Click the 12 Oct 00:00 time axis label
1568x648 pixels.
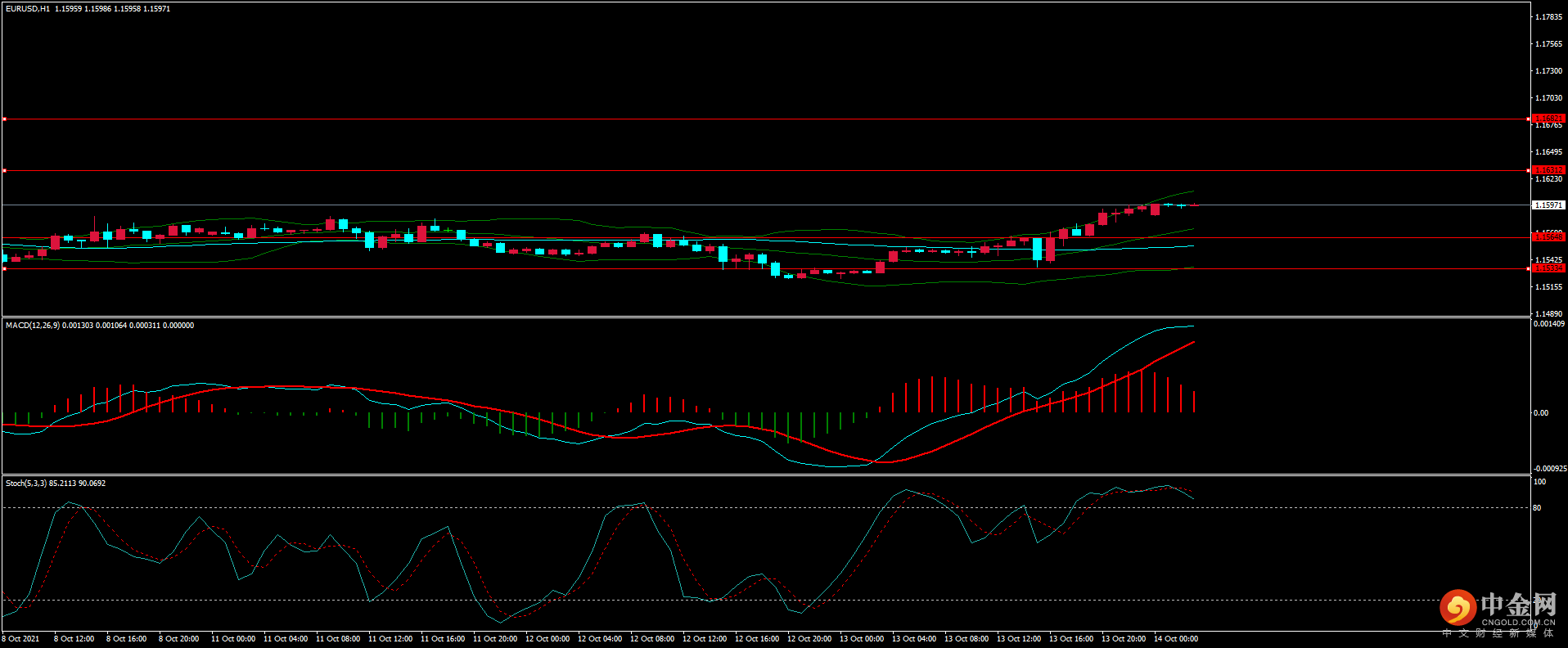click(547, 639)
